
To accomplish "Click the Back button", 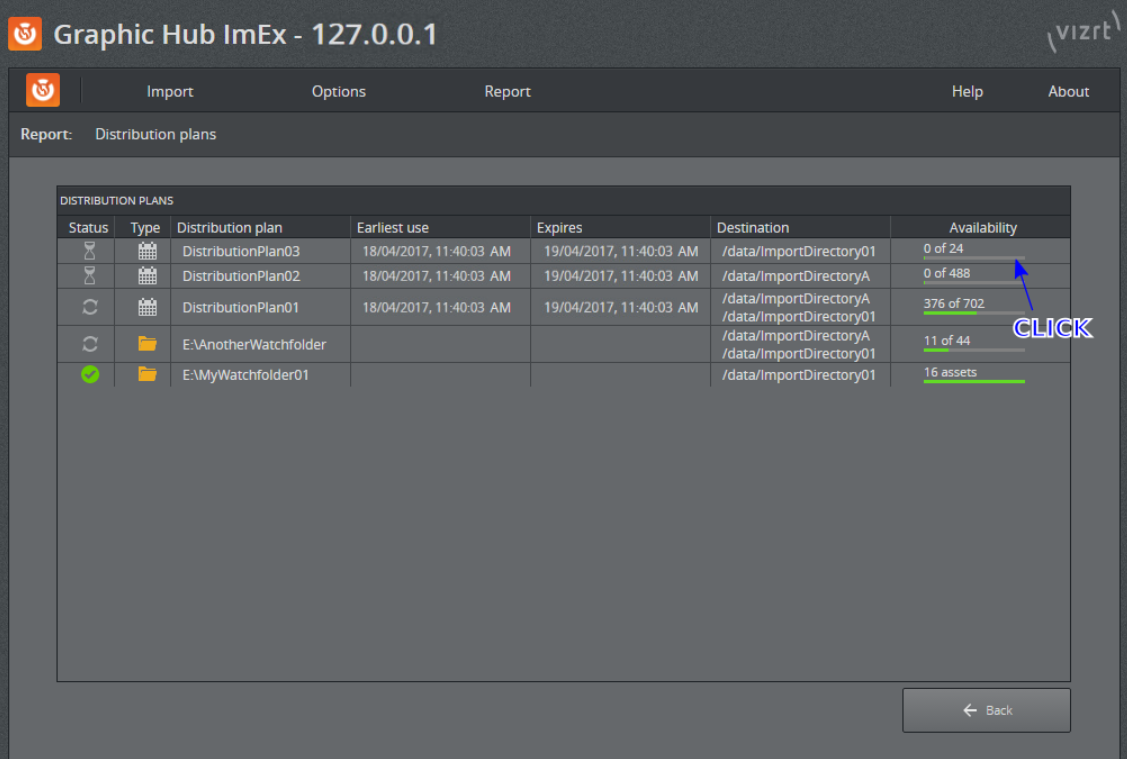I will click(x=986, y=710).
